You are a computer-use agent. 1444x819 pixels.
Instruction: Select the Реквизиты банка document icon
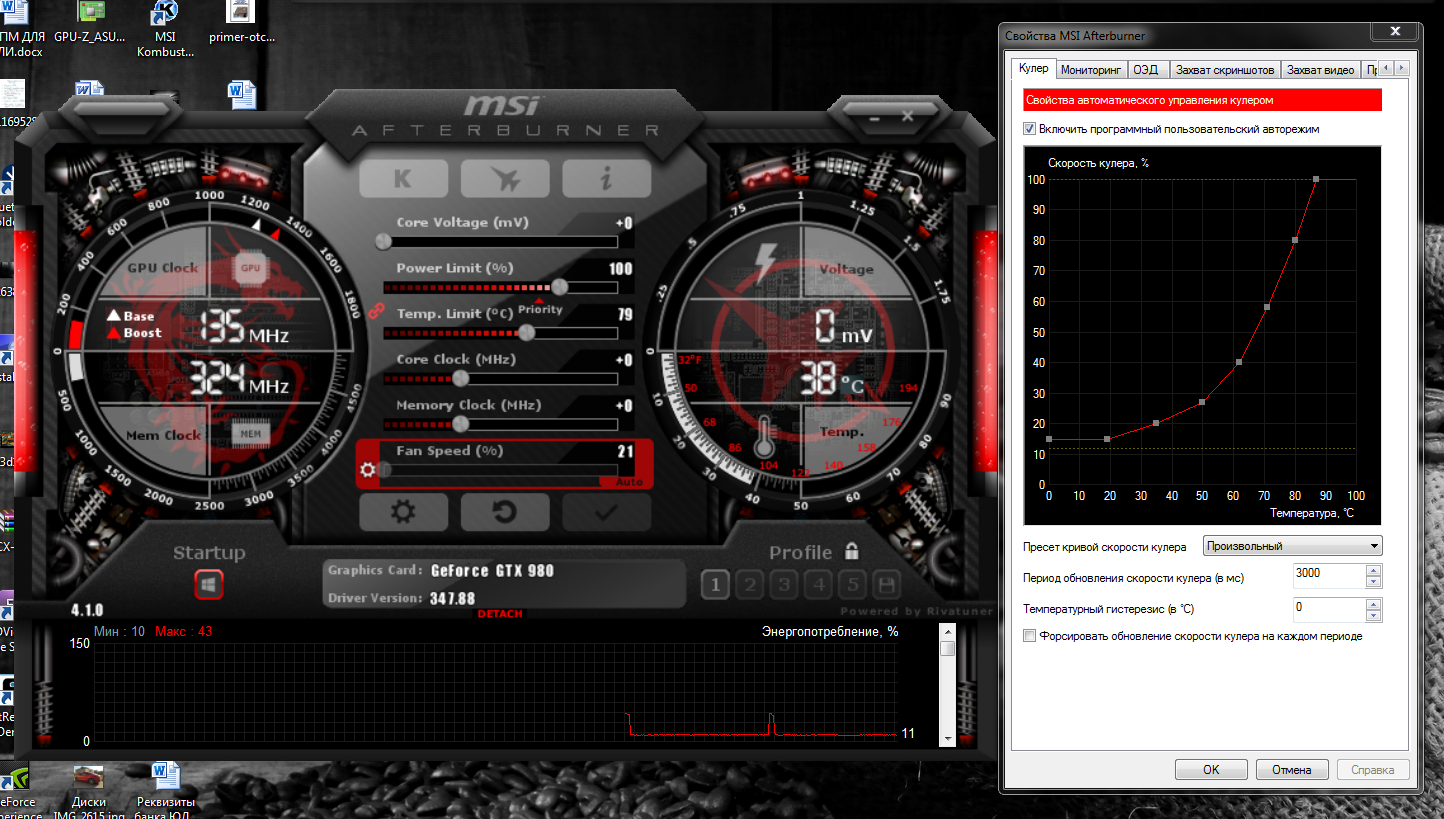pos(165,790)
